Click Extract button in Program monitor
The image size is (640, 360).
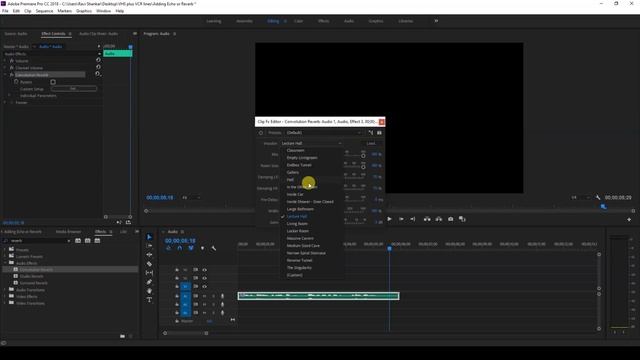coord(439,219)
